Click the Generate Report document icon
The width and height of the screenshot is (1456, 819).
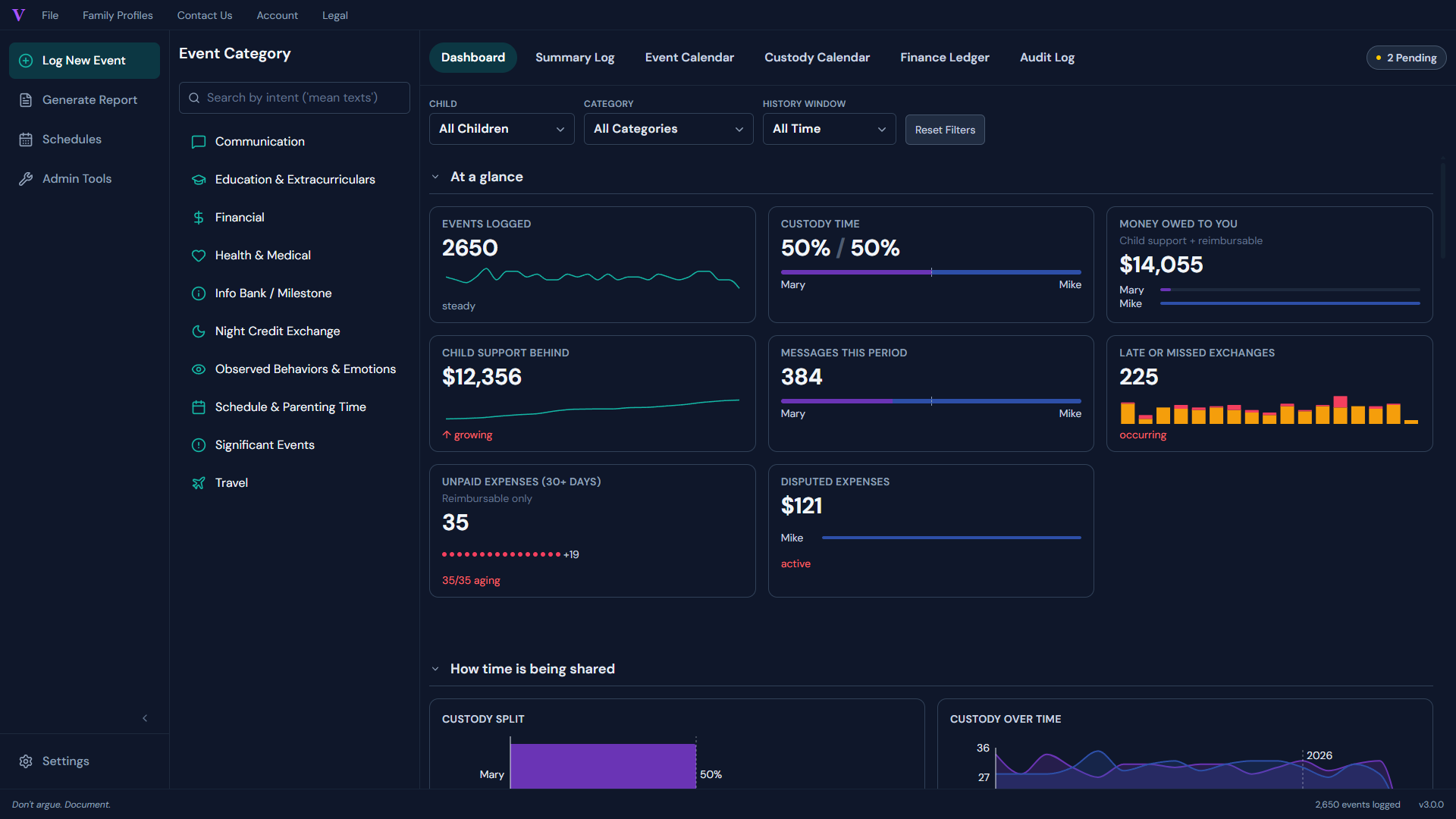click(x=26, y=100)
